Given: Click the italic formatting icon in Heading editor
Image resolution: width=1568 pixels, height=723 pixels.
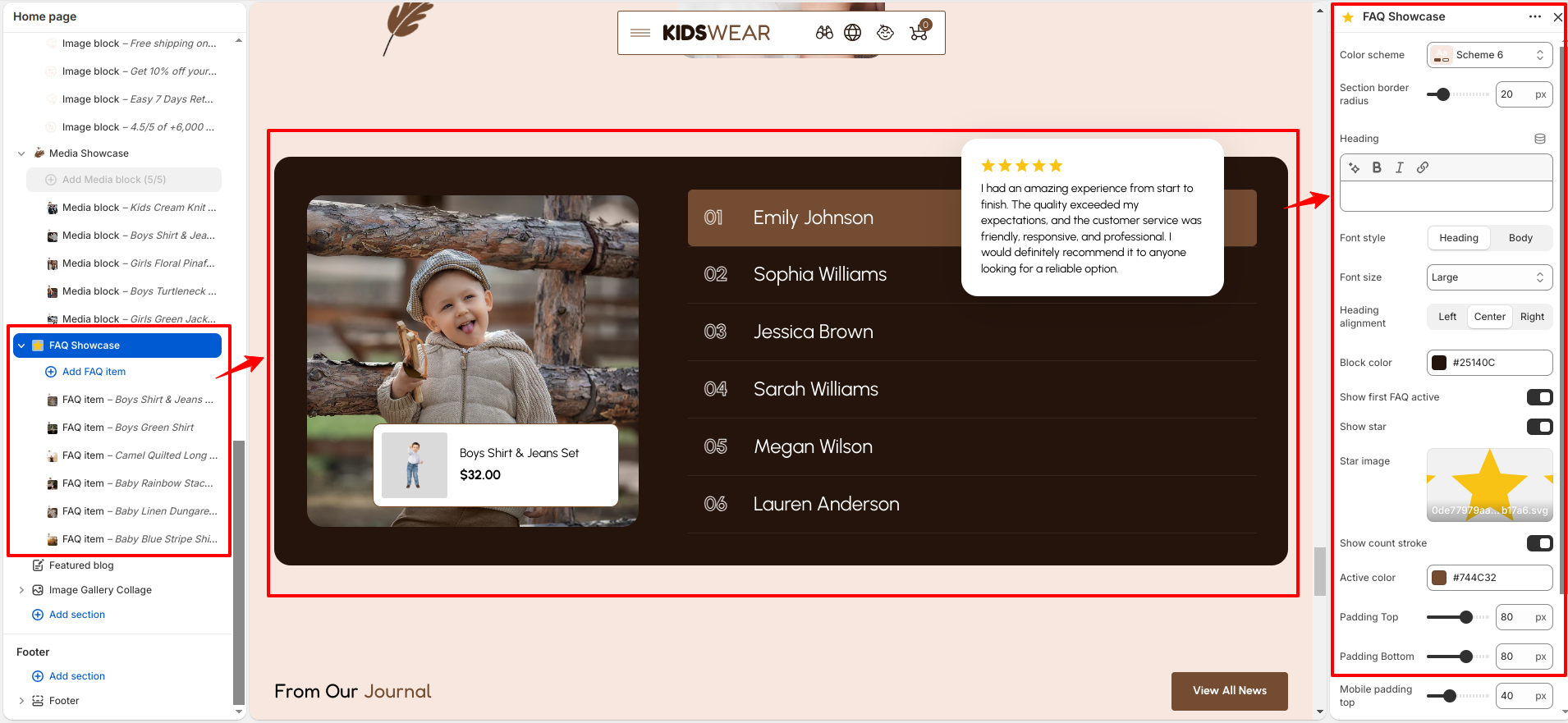Looking at the screenshot, I should [x=1400, y=167].
